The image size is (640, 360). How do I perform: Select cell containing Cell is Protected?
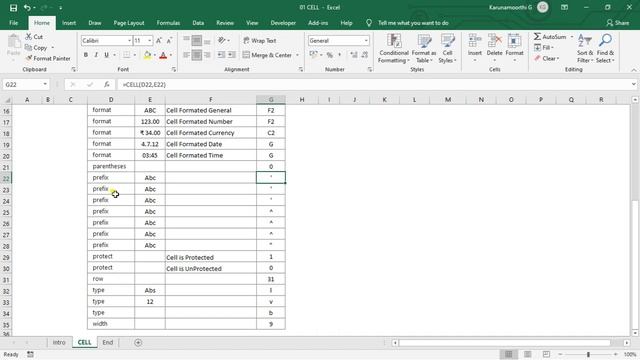tap(211, 258)
